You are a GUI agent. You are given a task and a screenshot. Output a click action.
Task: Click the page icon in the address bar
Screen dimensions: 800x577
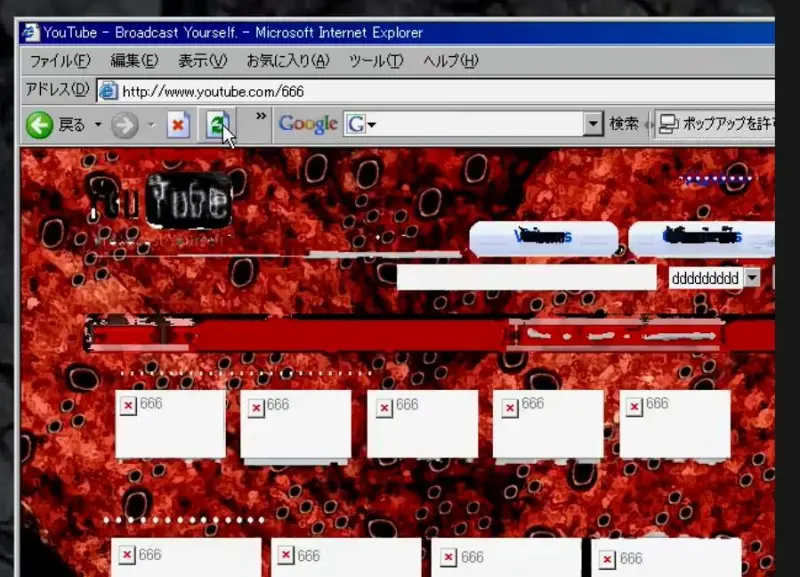(108, 91)
